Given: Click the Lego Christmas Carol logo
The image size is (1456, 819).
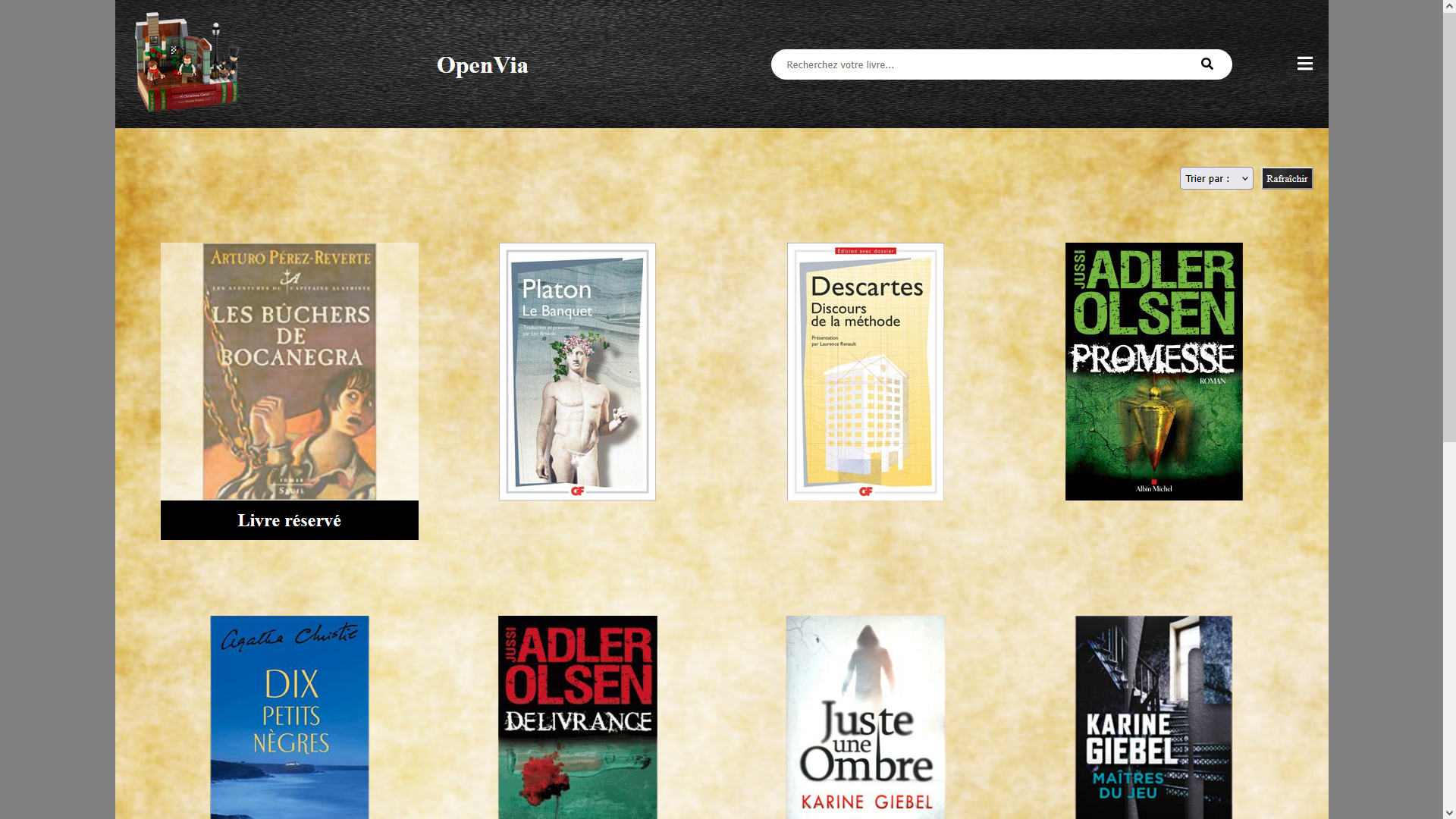Looking at the screenshot, I should pos(187,62).
